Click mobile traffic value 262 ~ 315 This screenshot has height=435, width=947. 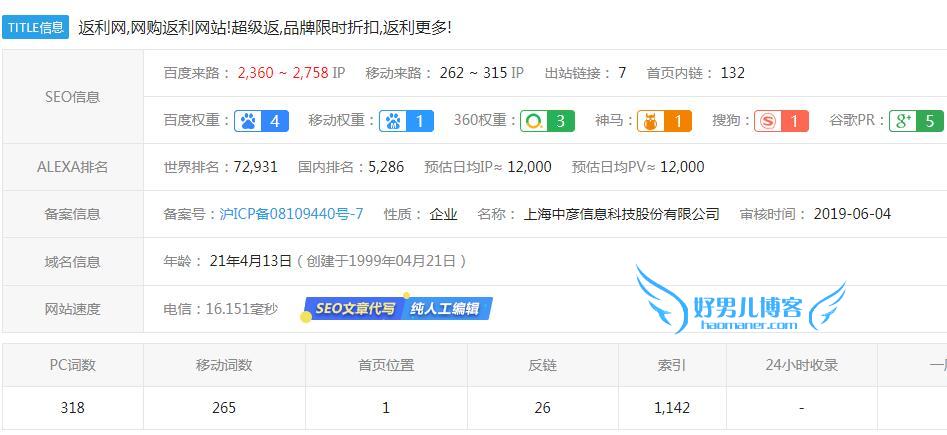pyautogui.click(x=473, y=73)
